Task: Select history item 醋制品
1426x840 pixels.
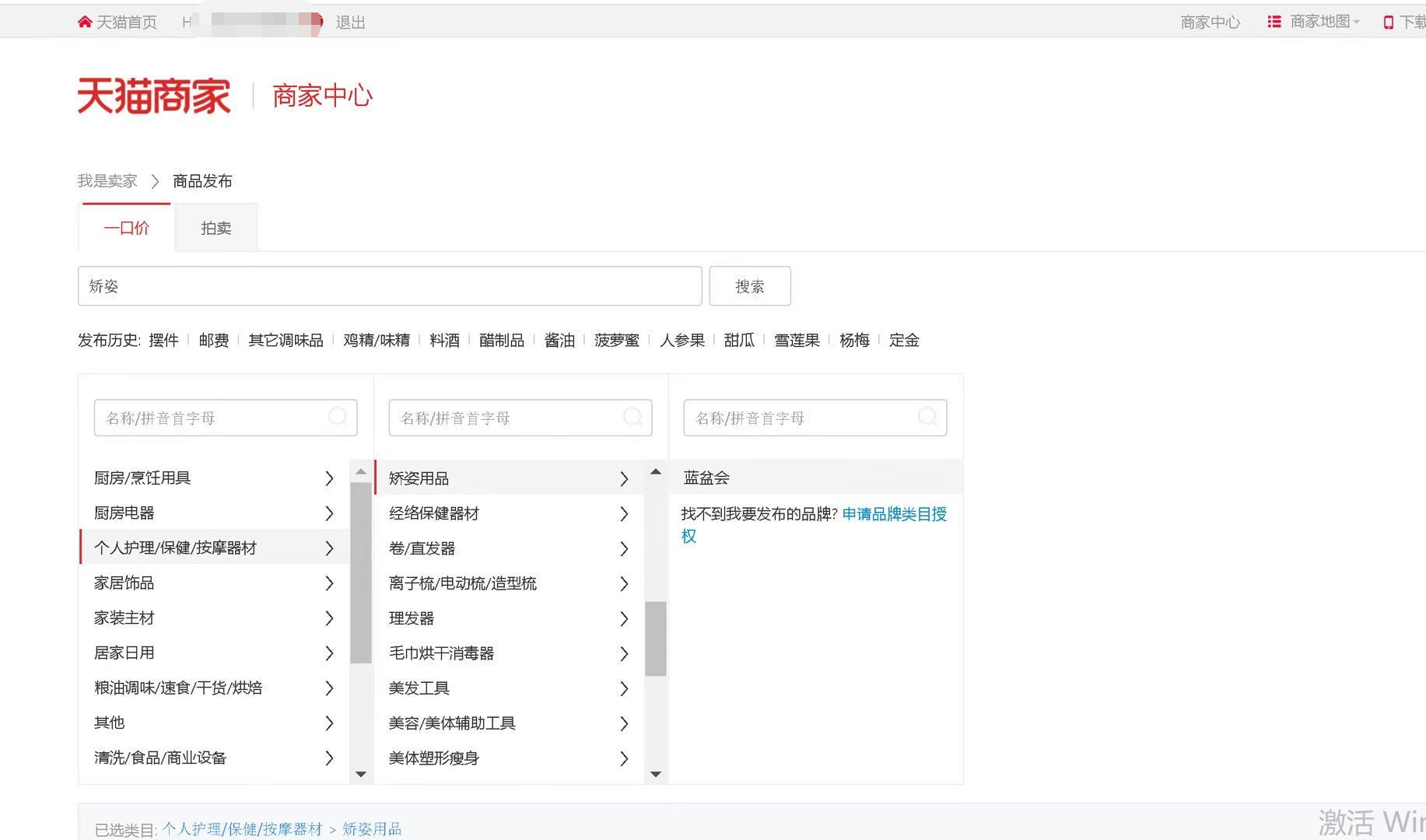Action: [x=502, y=340]
